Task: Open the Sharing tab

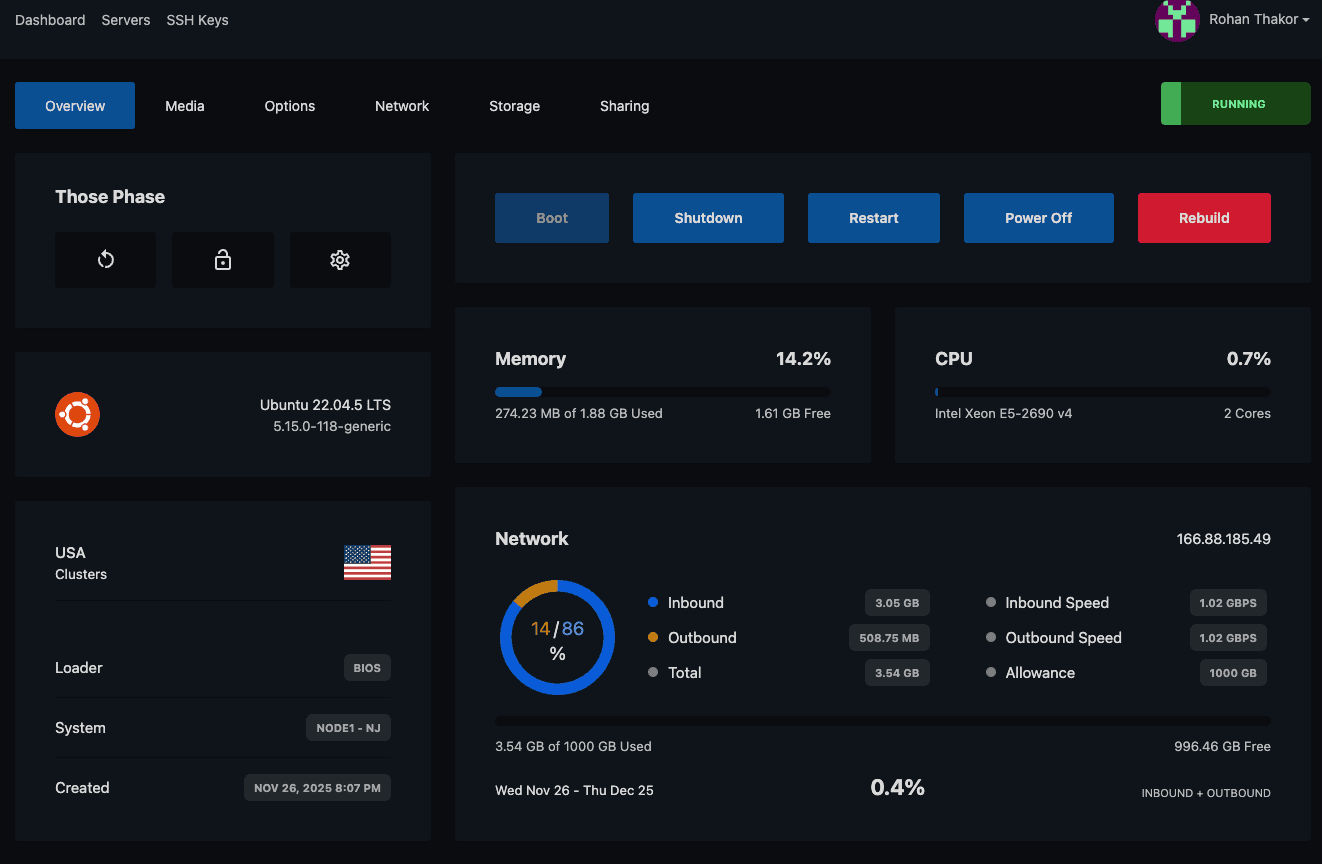Action: 624,105
